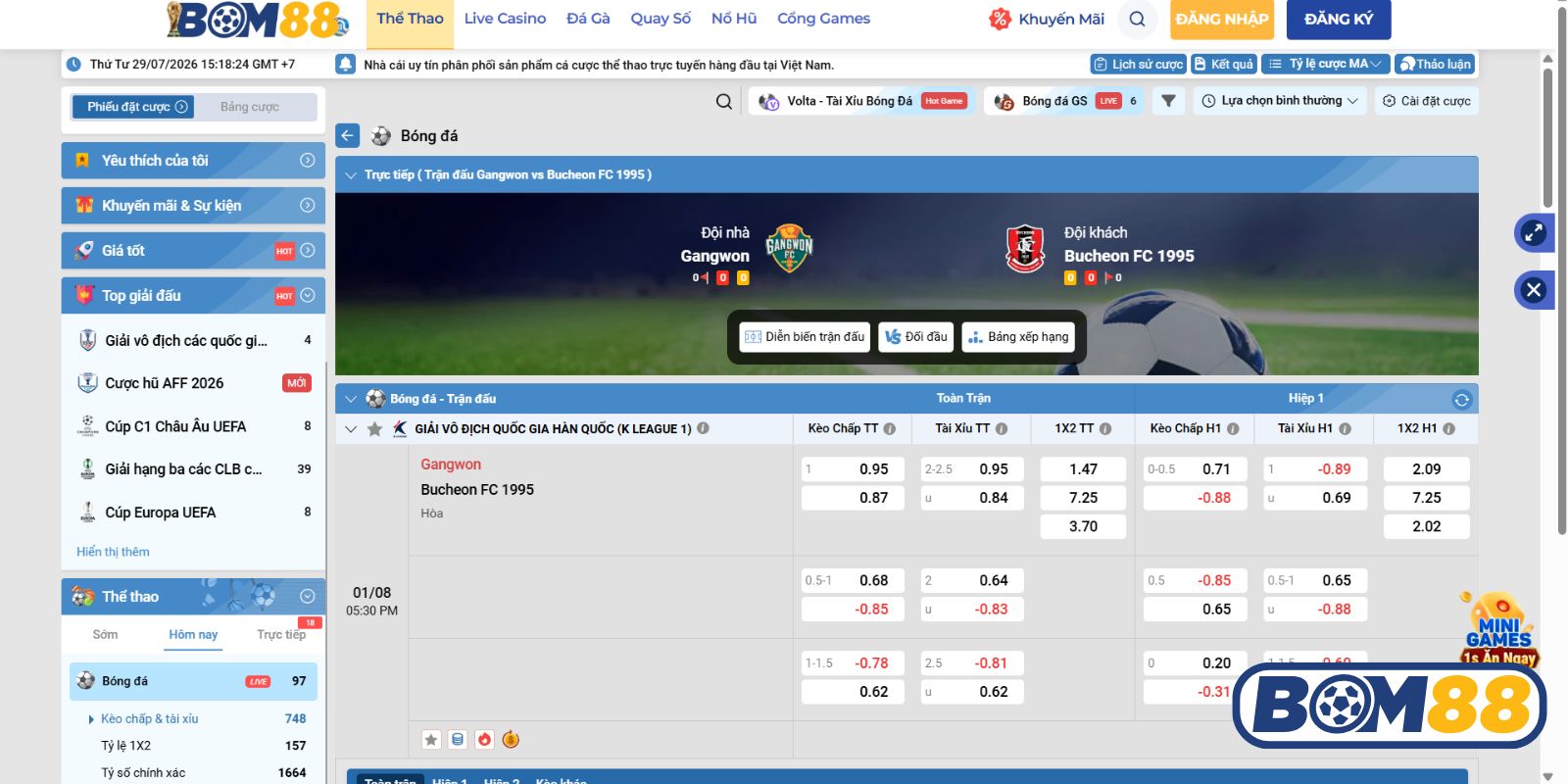The width and height of the screenshot is (1568, 784).
Task: Click the BOM88 logo in header
Action: point(259,20)
